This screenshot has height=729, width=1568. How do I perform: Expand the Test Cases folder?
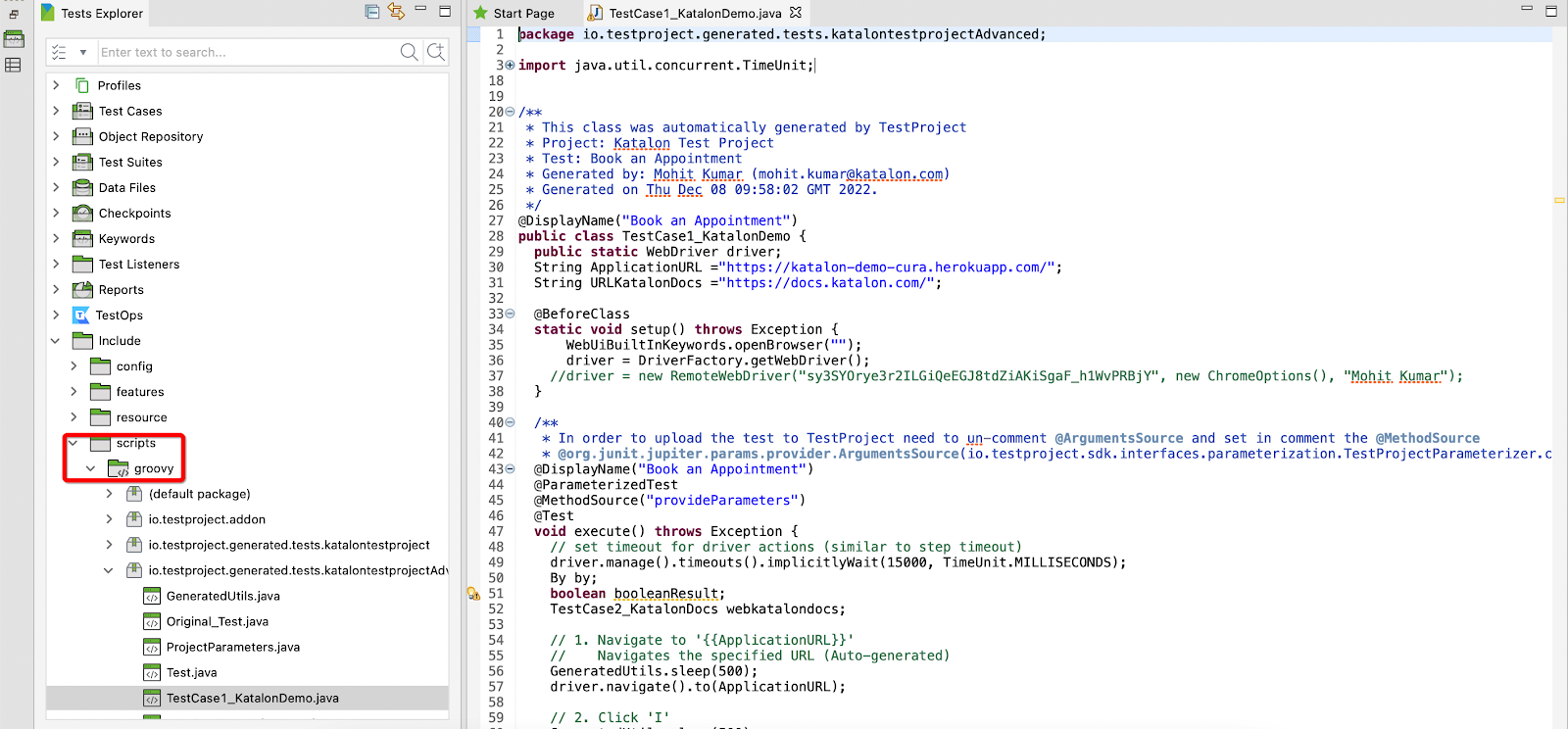tap(56, 111)
